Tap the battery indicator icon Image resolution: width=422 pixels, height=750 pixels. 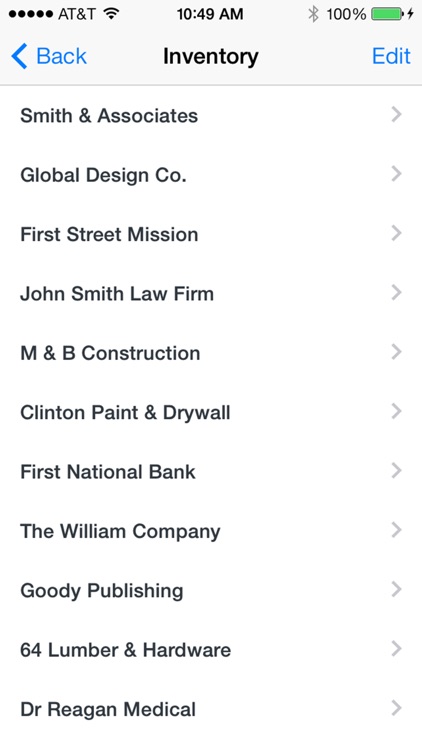[x=388, y=14]
